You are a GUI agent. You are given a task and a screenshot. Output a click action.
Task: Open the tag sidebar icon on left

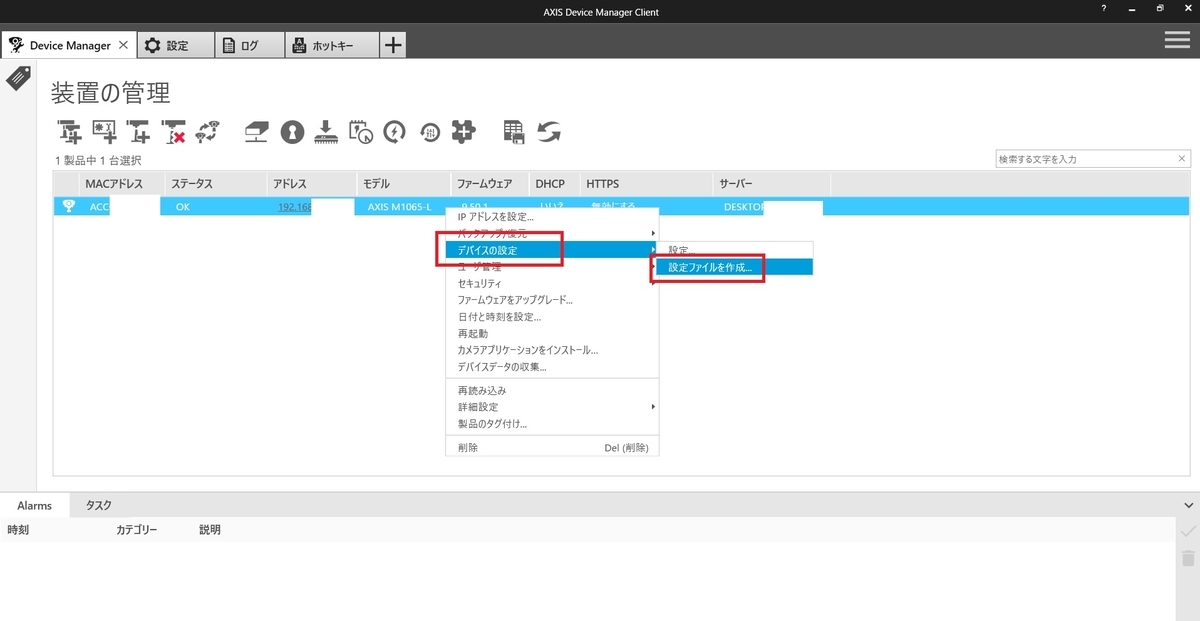[18, 78]
